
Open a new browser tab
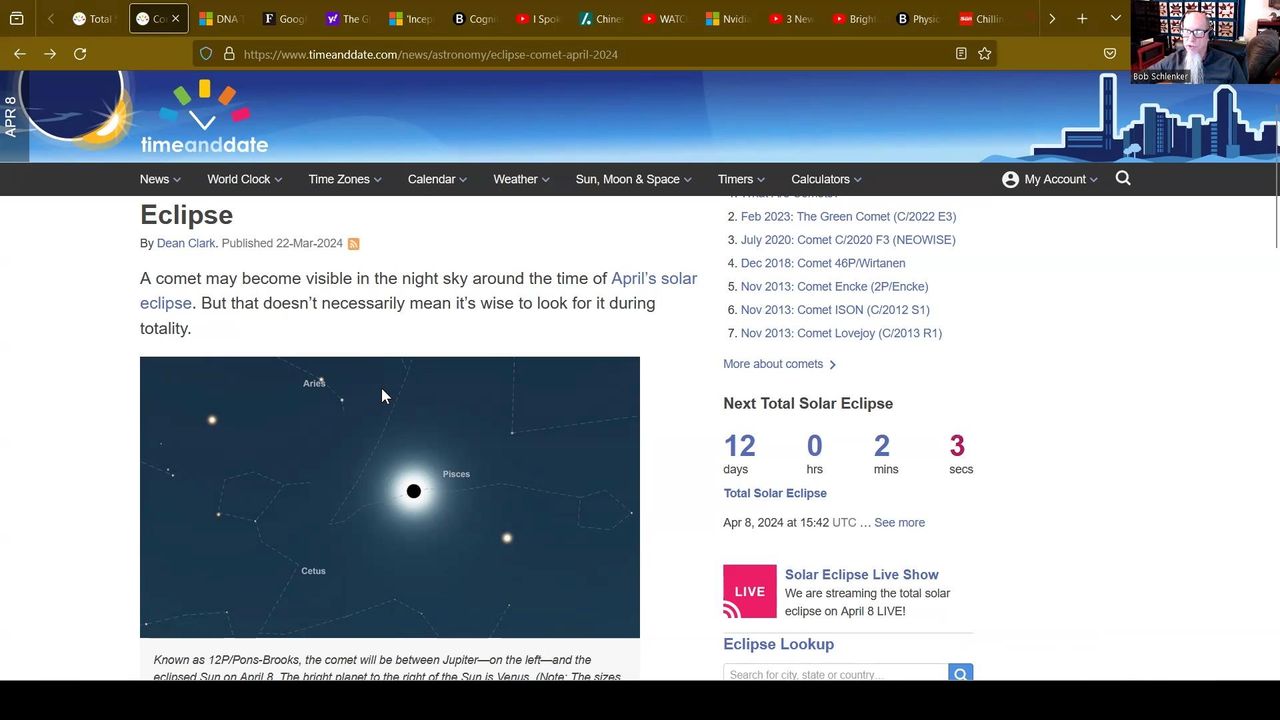(1082, 19)
